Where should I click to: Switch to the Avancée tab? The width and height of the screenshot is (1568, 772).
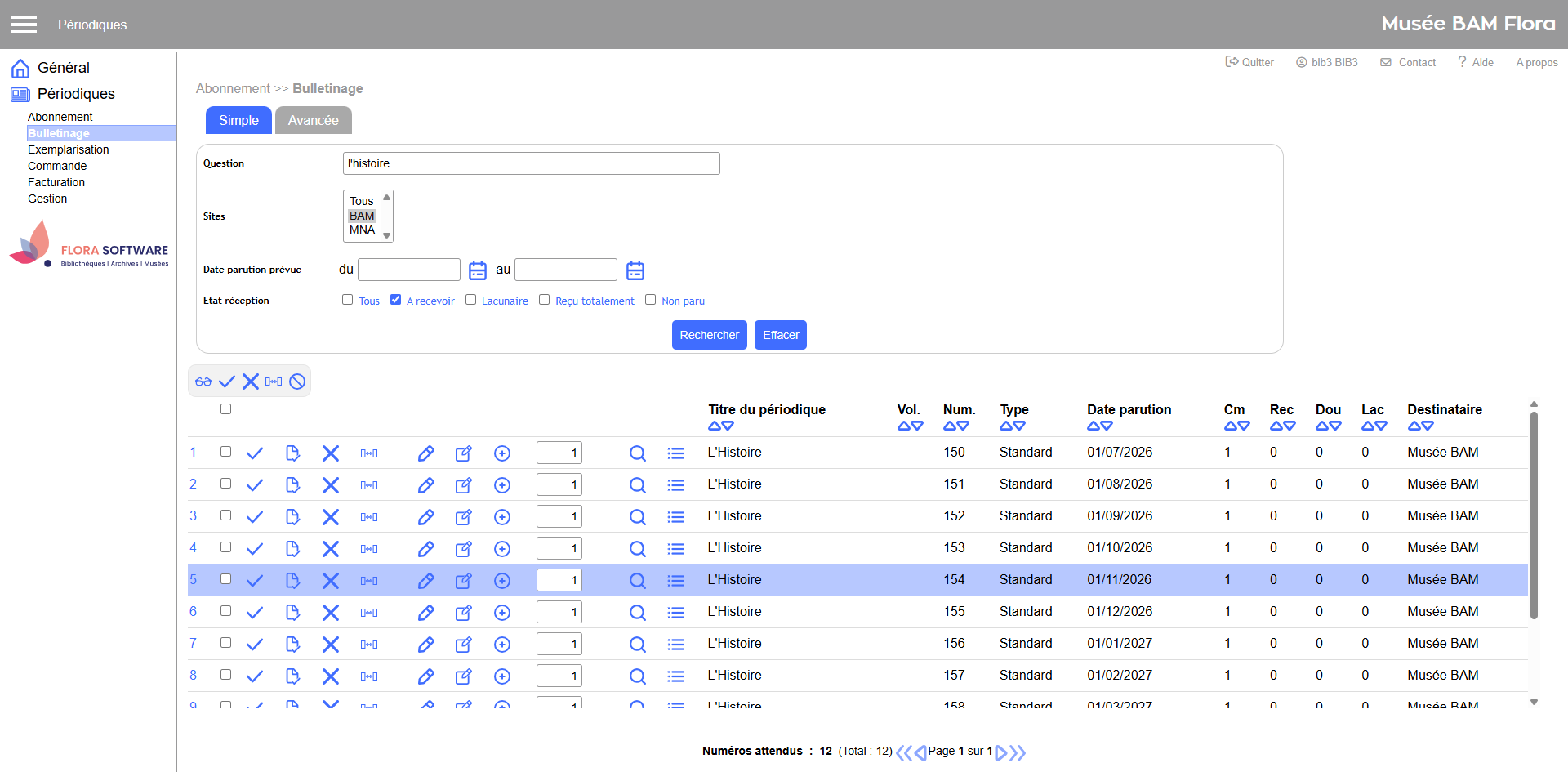coord(314,120)
